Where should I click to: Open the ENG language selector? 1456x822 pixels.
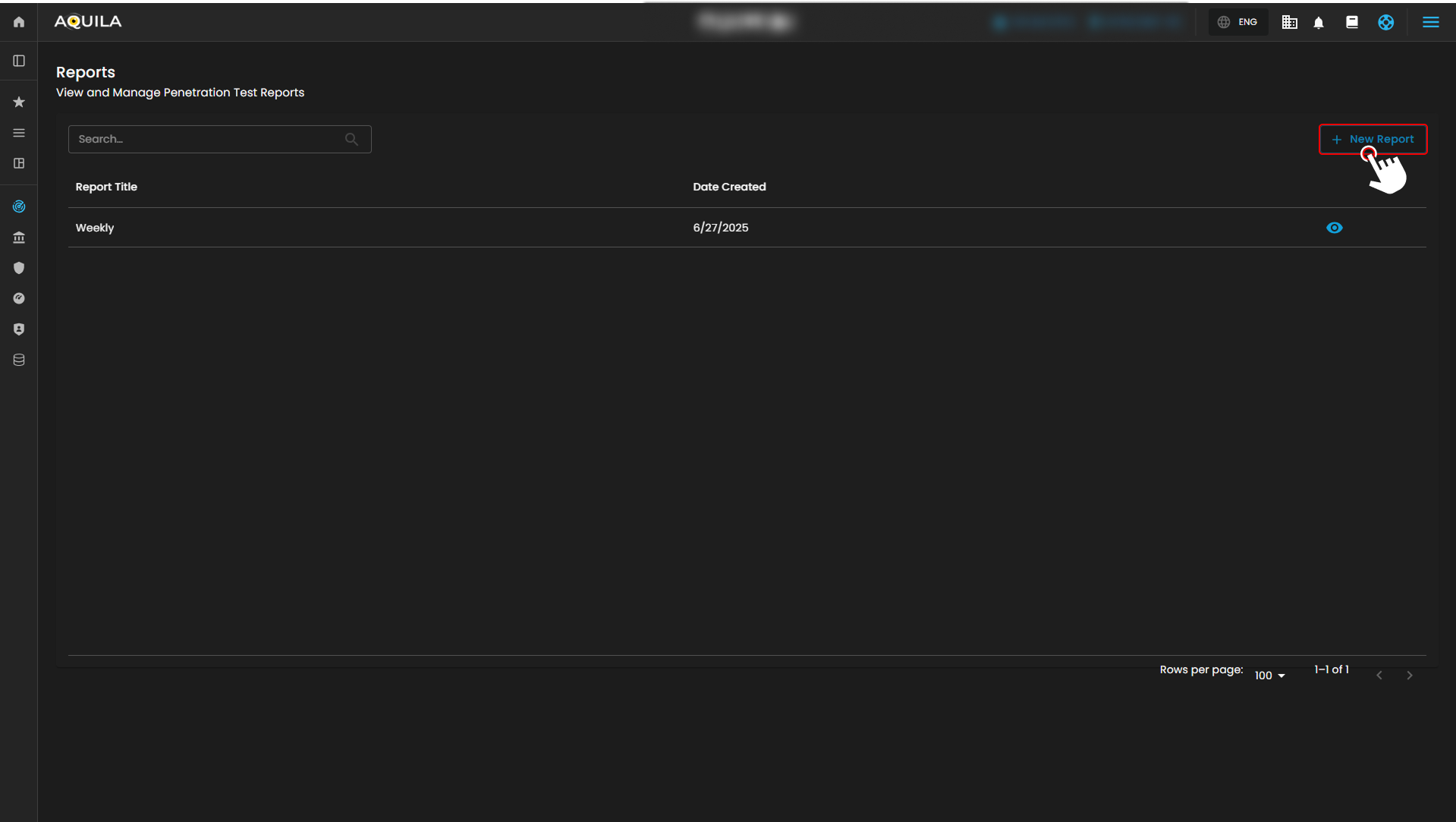(1238, 22)
